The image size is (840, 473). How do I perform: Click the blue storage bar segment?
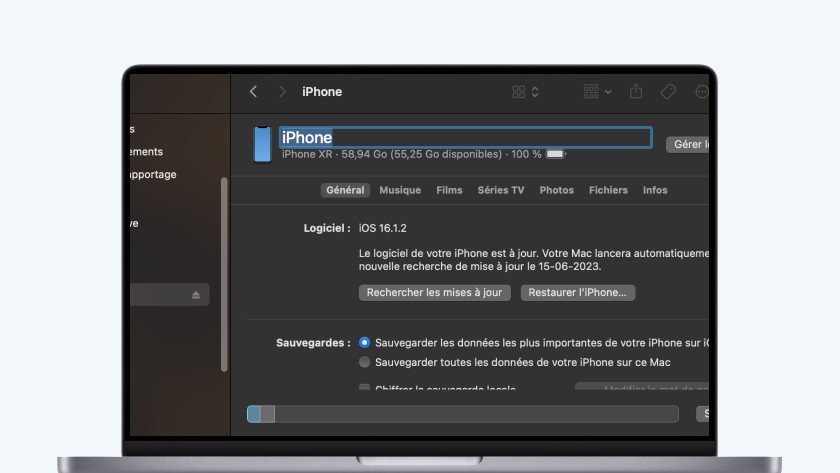click(254, 414)
